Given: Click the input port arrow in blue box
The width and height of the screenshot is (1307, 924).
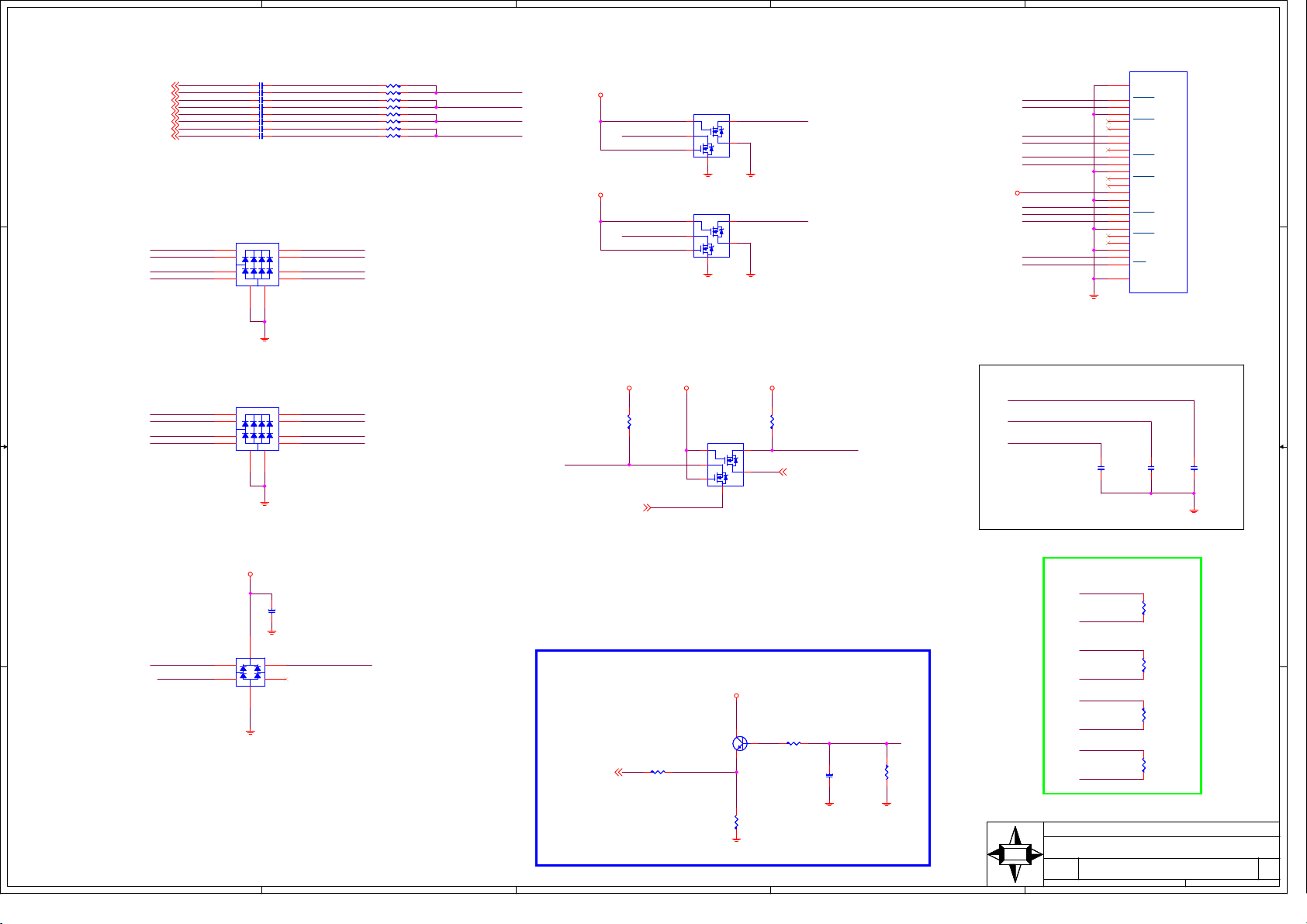Looking at the screenshot, I should click(x=618, y=772).
